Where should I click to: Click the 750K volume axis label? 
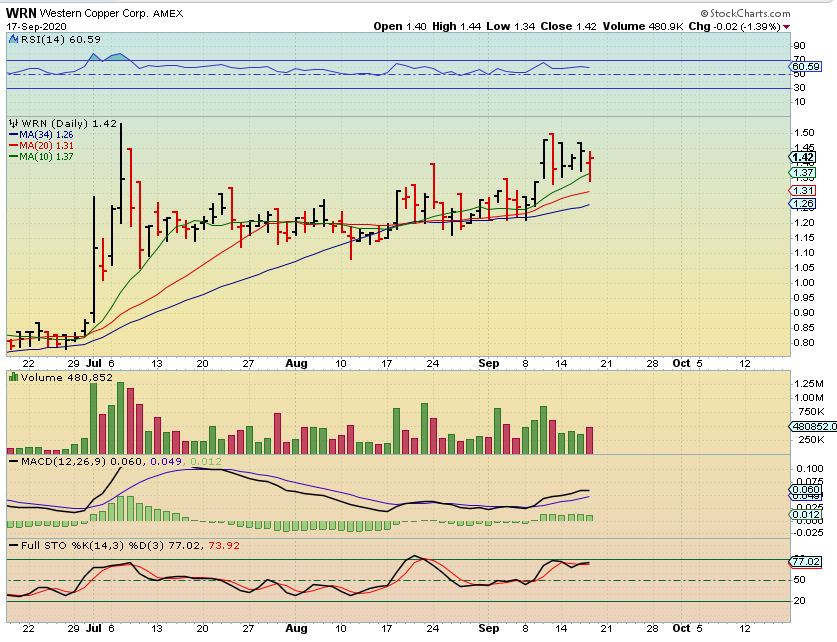(811, 411)
